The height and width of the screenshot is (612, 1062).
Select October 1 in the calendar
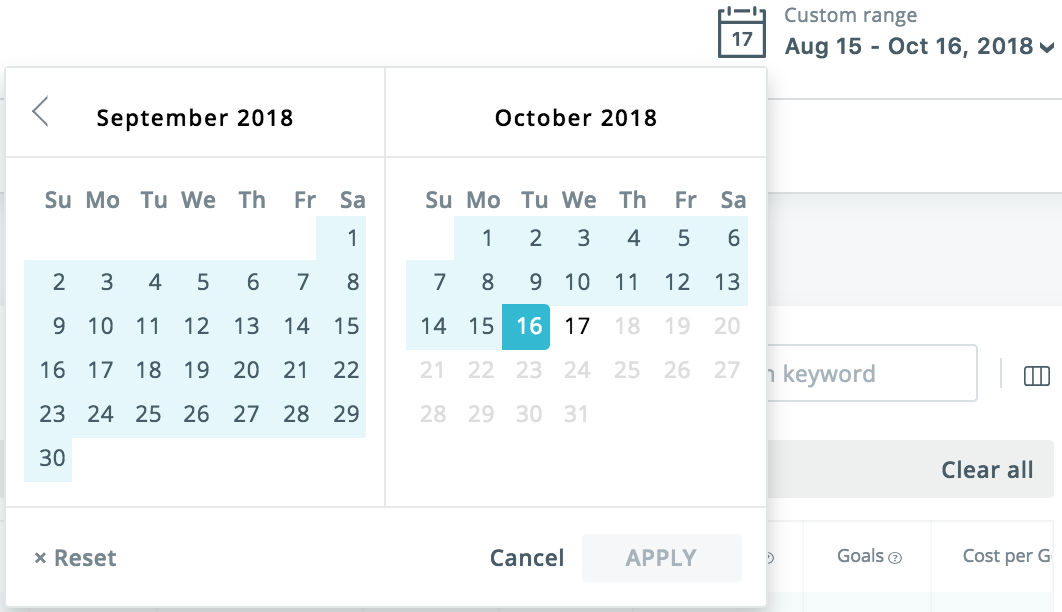click(486, 238)
